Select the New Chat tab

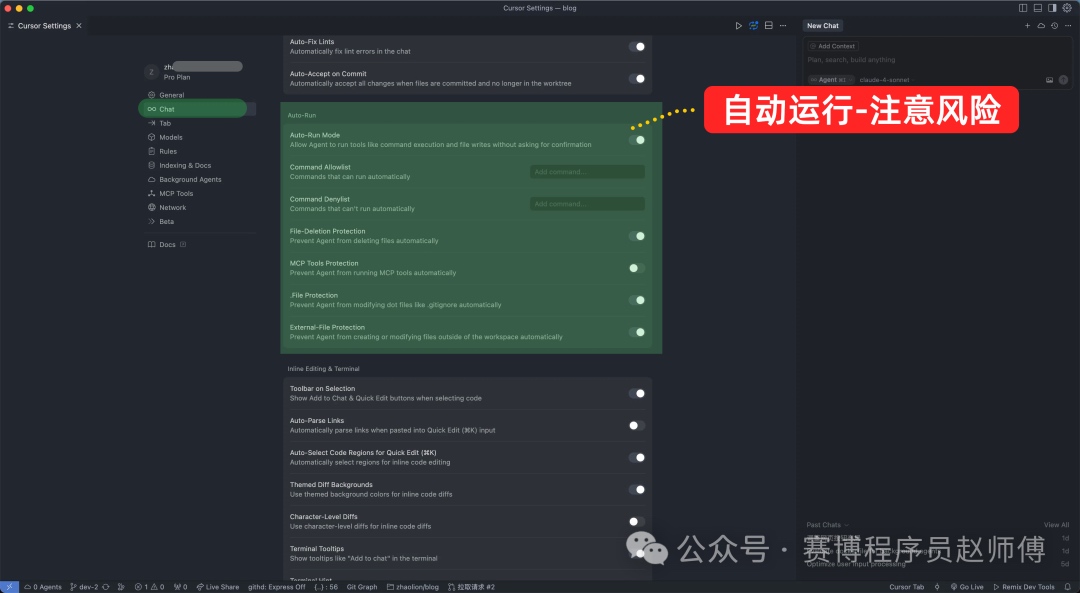[x=823, y=25]
